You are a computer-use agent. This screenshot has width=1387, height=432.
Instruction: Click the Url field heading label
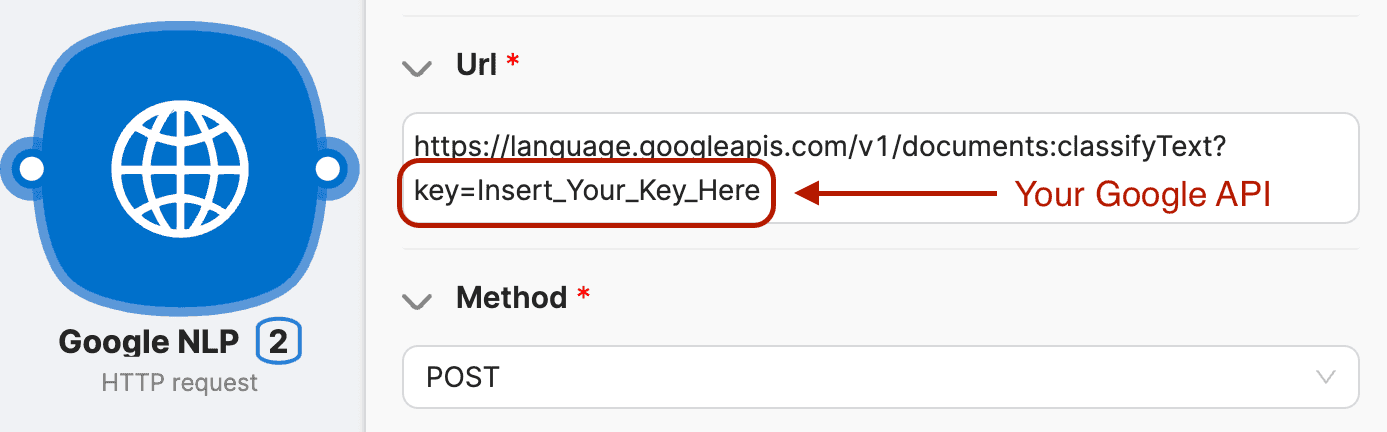476,66
